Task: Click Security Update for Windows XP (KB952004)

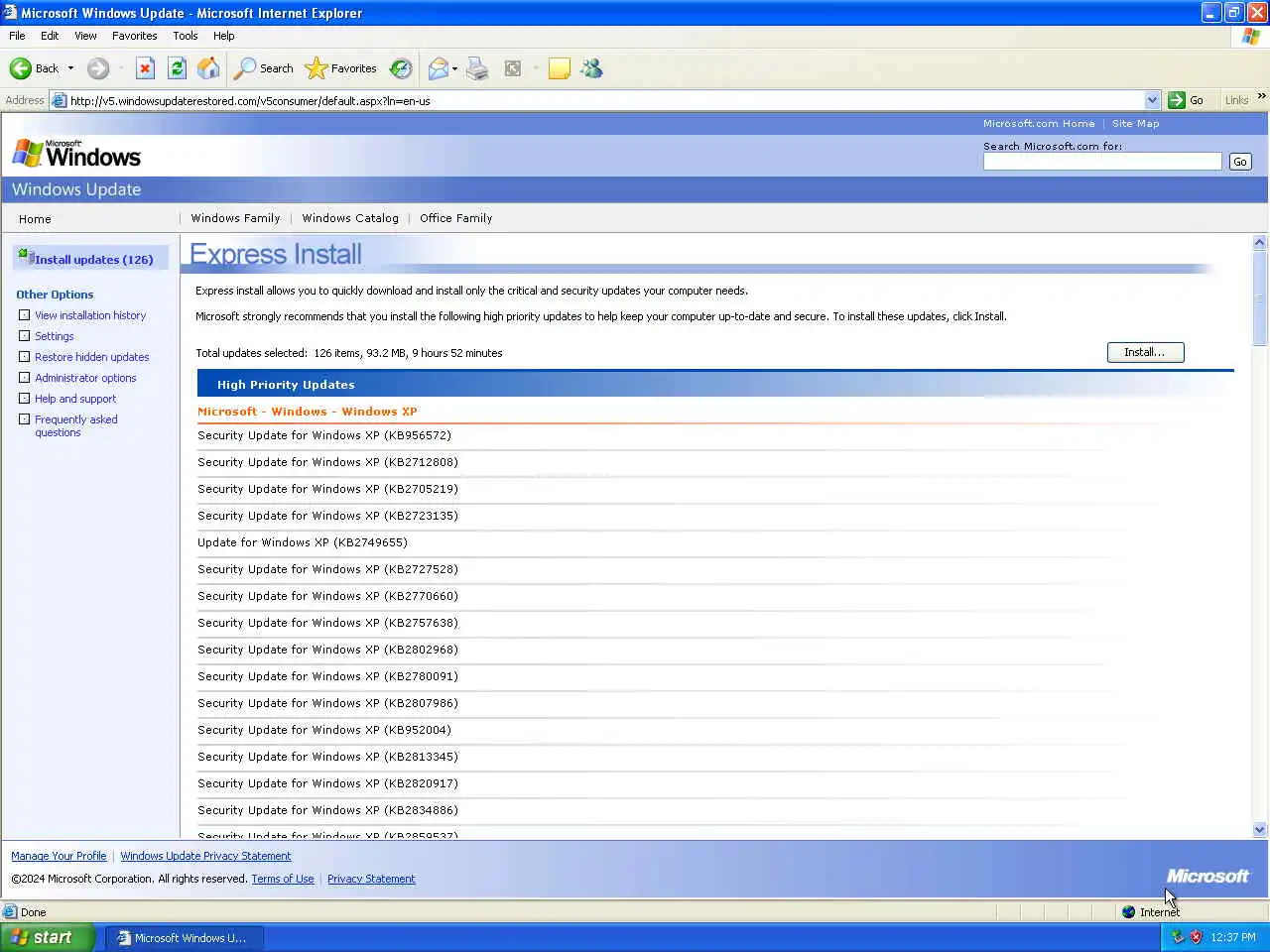Action: (x=324, y=730)
